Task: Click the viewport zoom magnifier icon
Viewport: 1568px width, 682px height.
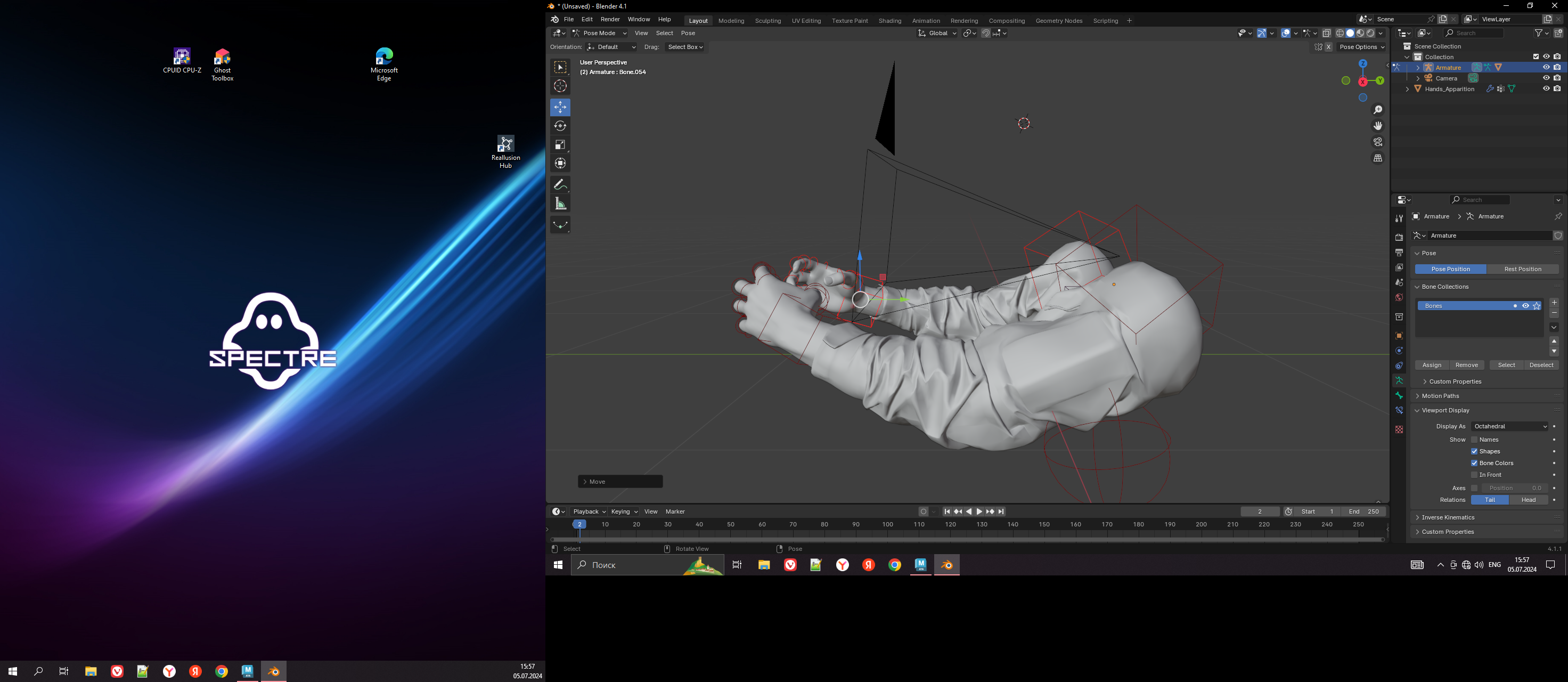Action: [x=1378, y=110]
